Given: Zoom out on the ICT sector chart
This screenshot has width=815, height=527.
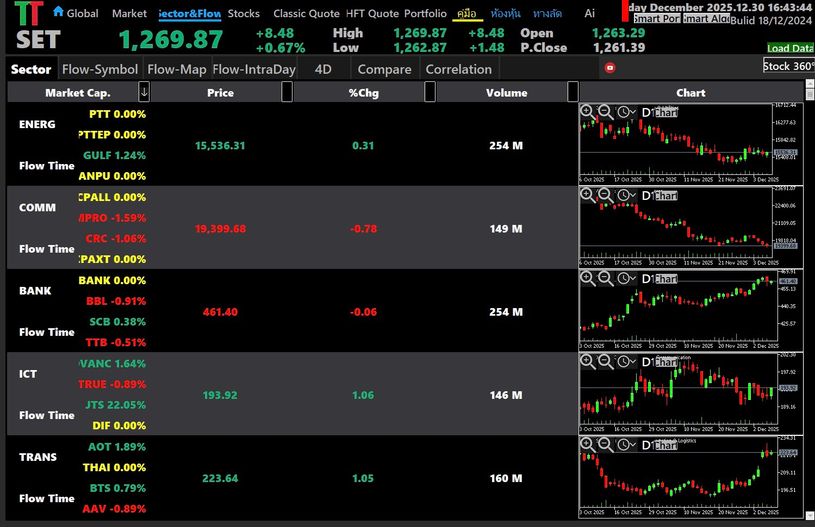Looking at the screenshot, I should coord(606,361).
